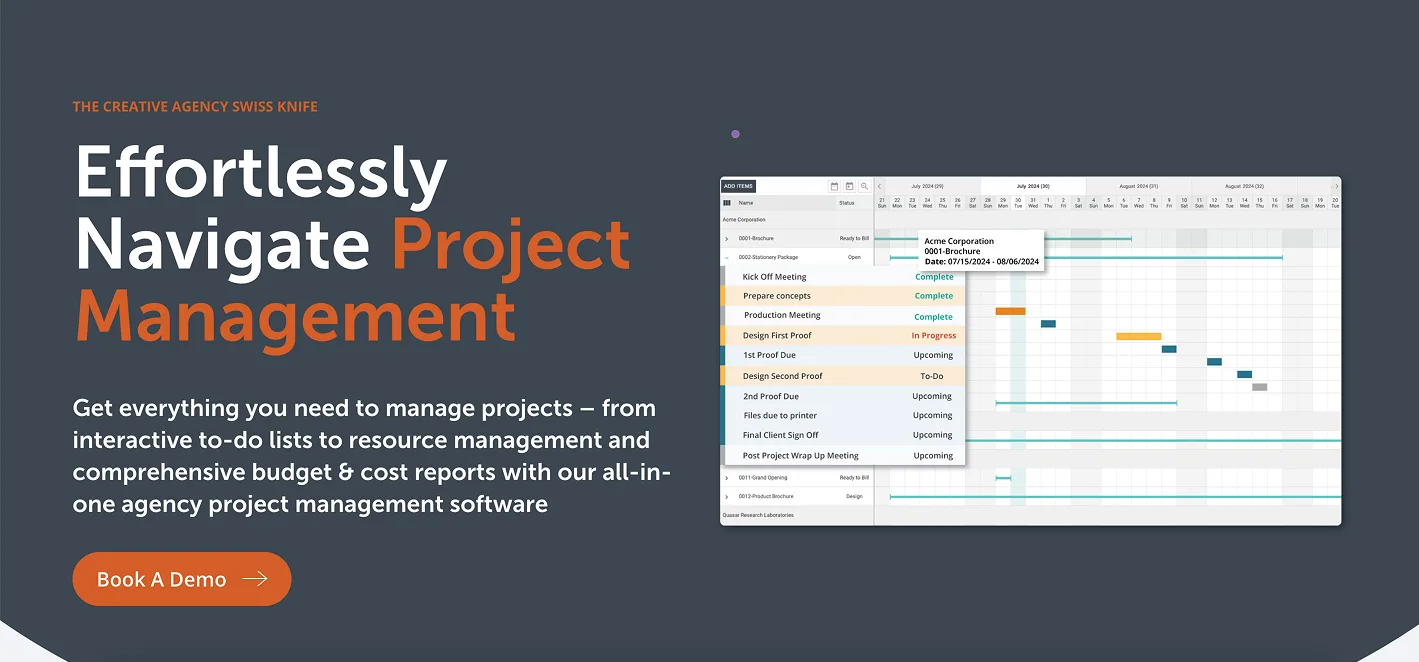Click the arrow icon on Book A Demo
The width and height of the screenshot is (1419, 662).
click(255, 579)
